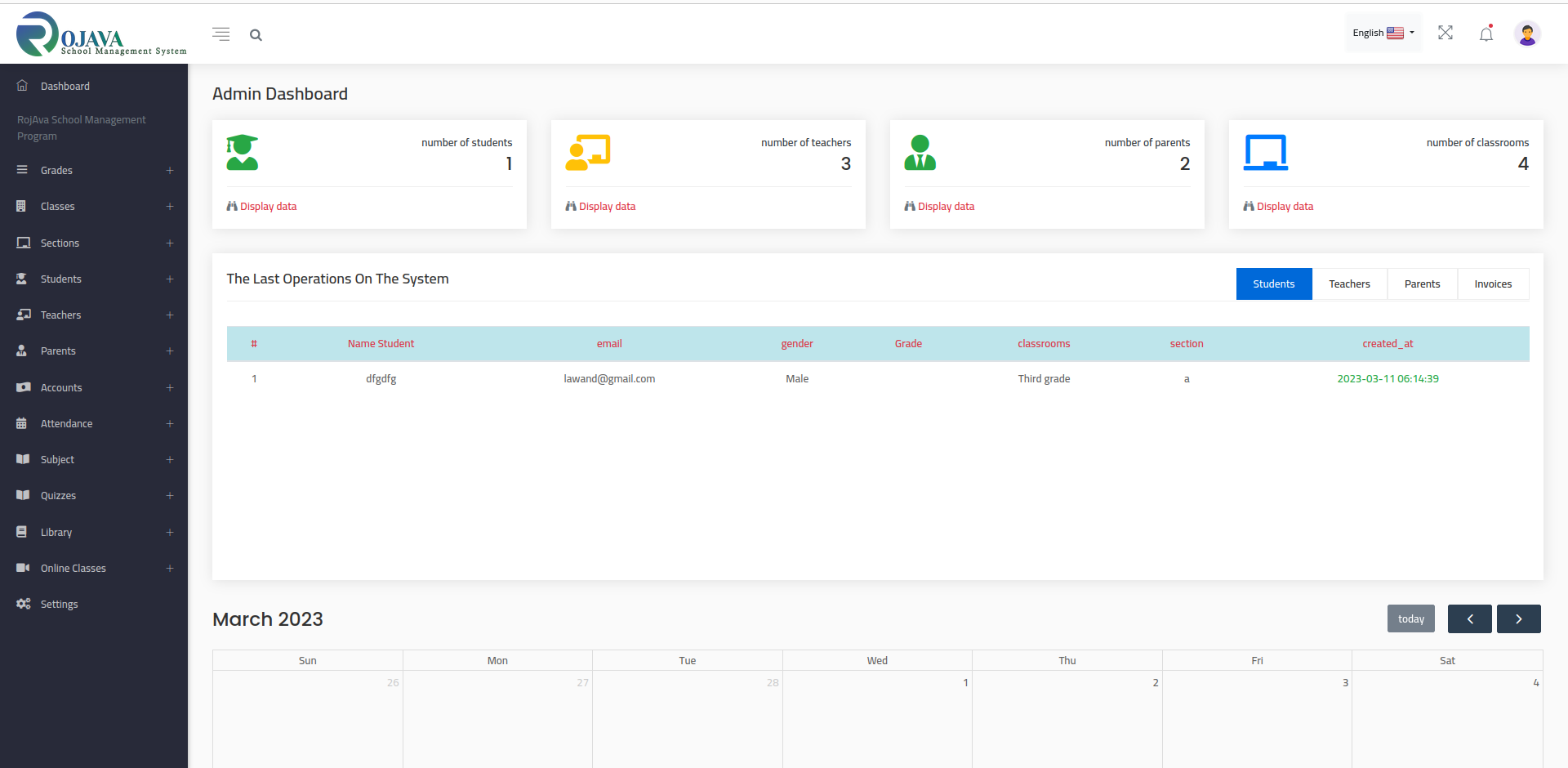Click the blue classrooms laptop icon
The image size is (1568, 768).
click(x=1265, y=153)
